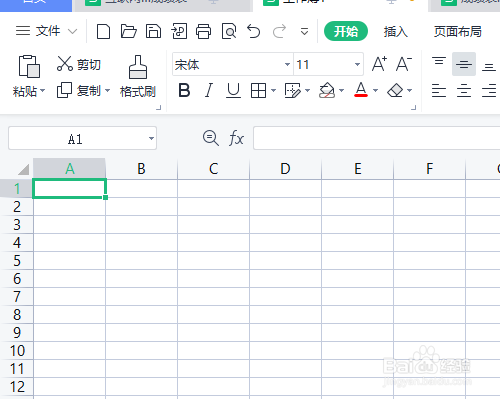500x399 pixels.
Task: Toggle vertical middle alignment
Action: click(x=464, y=64)
